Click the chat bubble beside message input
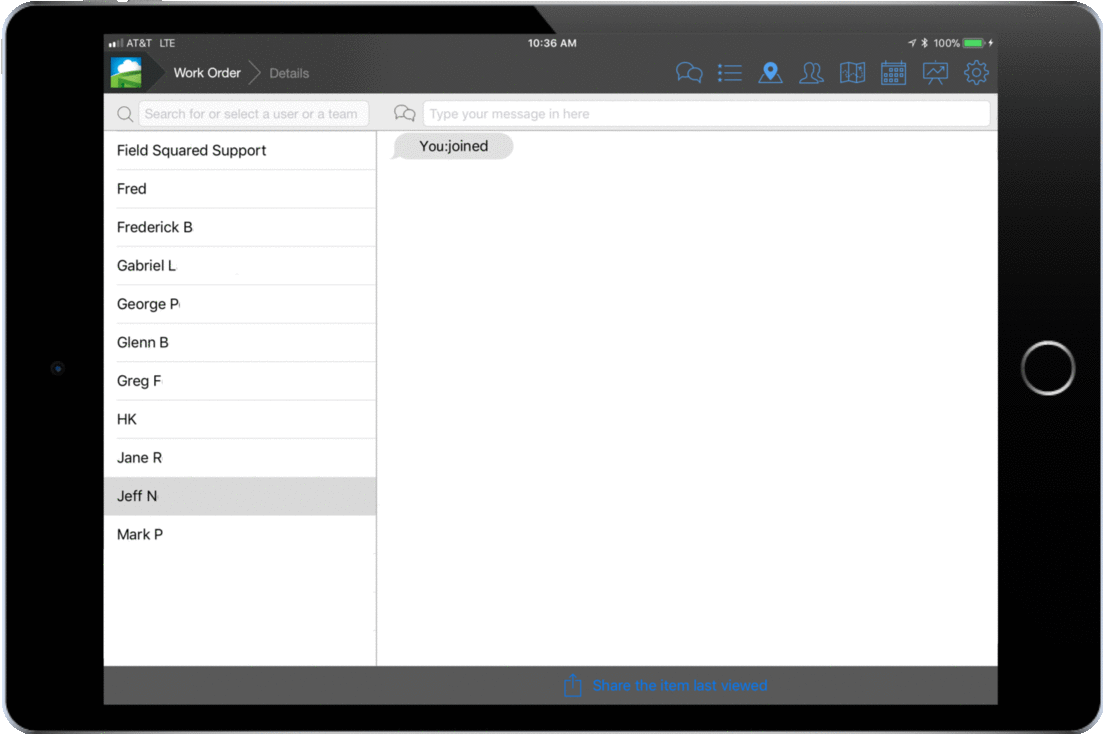The height and width of the screenshot is (734, 1103). (404, 113)
